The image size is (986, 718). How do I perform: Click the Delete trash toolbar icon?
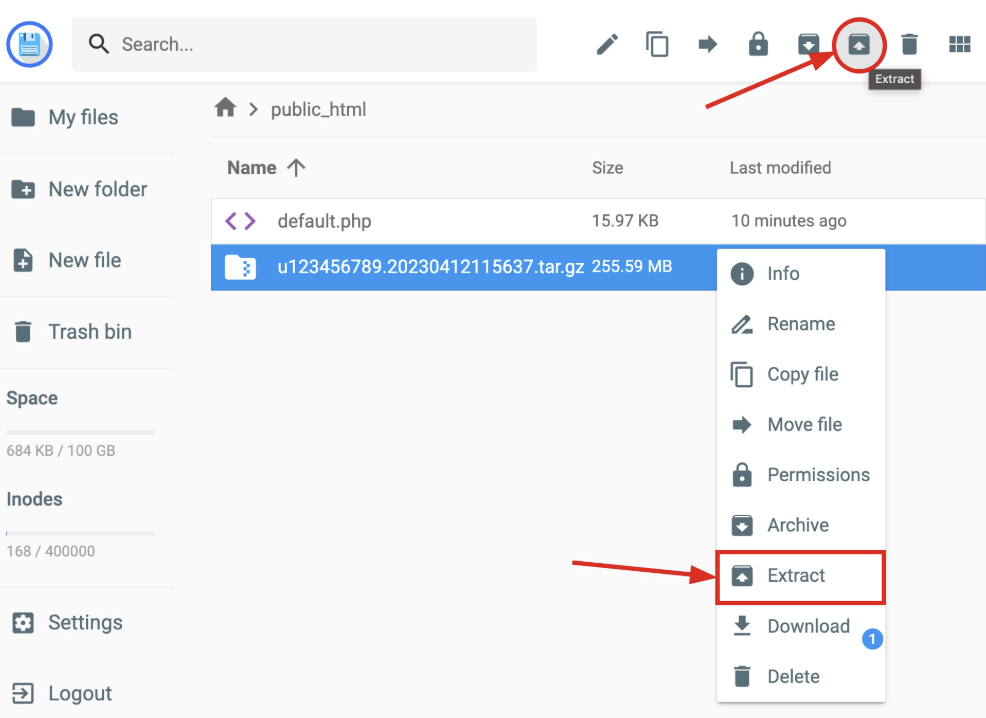[909, 44]
